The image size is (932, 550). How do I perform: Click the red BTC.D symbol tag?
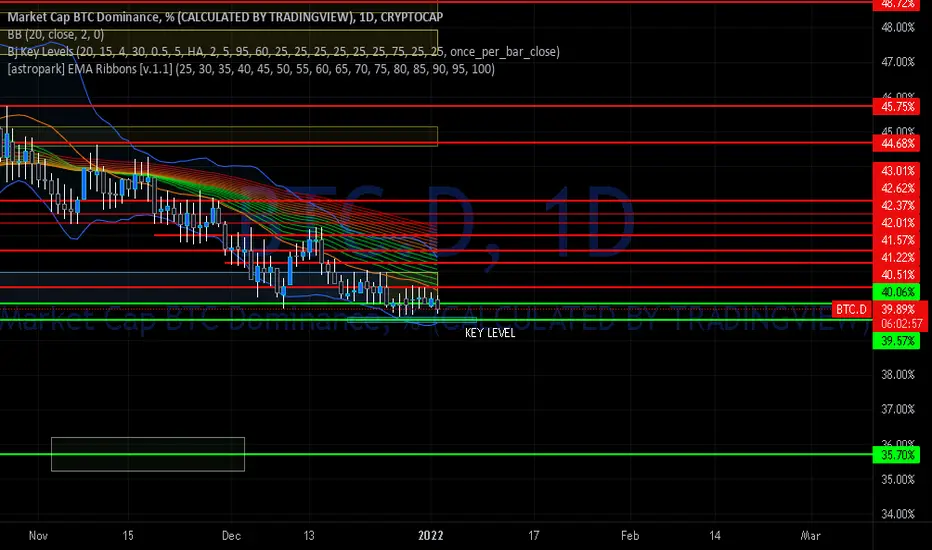coord(851,309)
